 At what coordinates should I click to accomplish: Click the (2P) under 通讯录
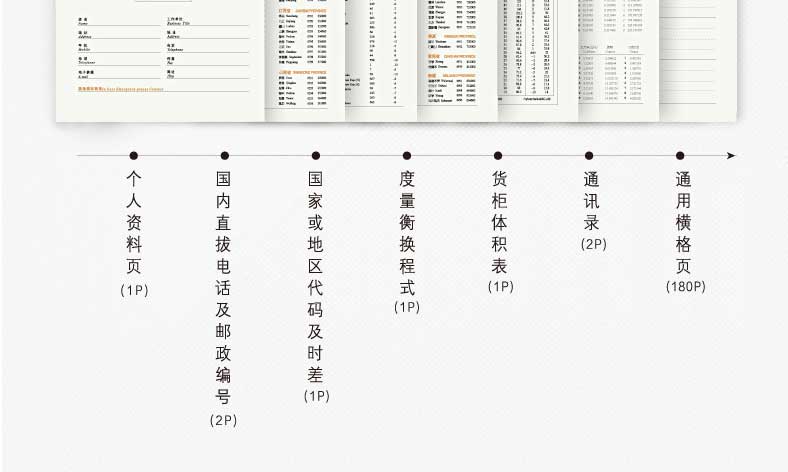pyautogui.click(x=593, y=244)
